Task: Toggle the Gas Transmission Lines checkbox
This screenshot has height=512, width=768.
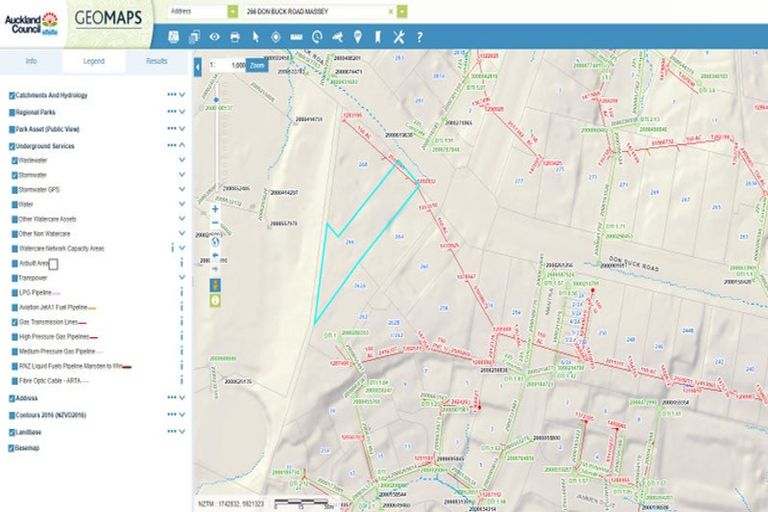Action: (x=14, y=323)
